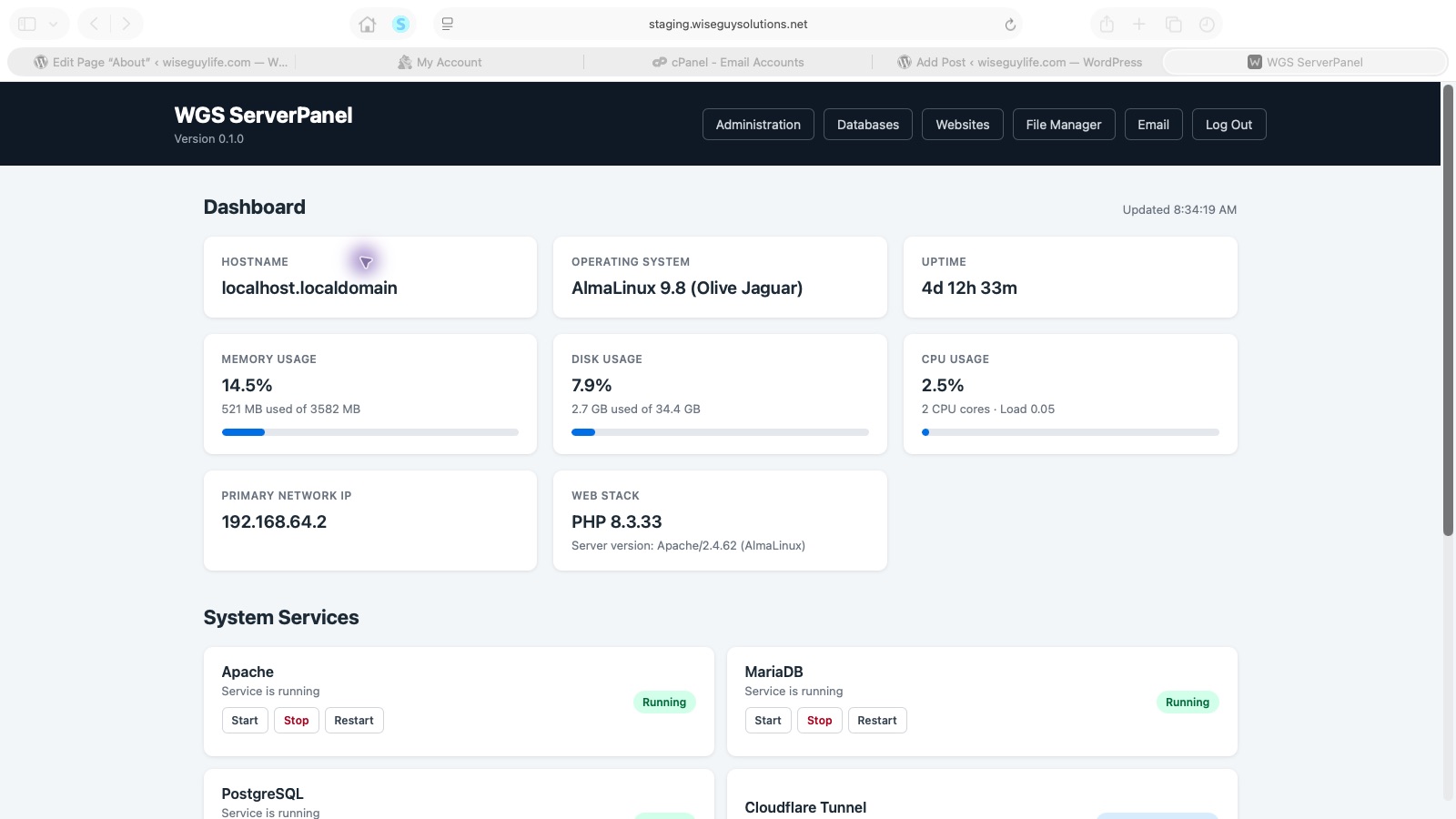Click the PHP 8.3.33 web stack value
1456x819 pixels.
(617, 521)
